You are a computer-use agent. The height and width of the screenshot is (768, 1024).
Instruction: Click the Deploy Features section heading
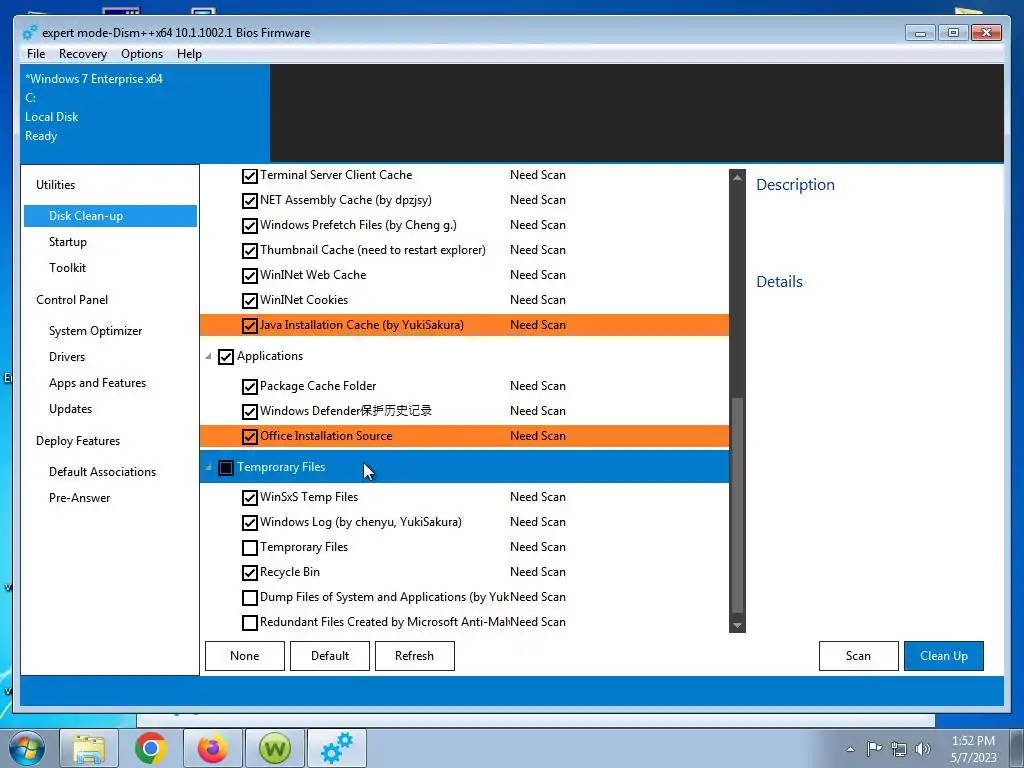tap(78, 441)
